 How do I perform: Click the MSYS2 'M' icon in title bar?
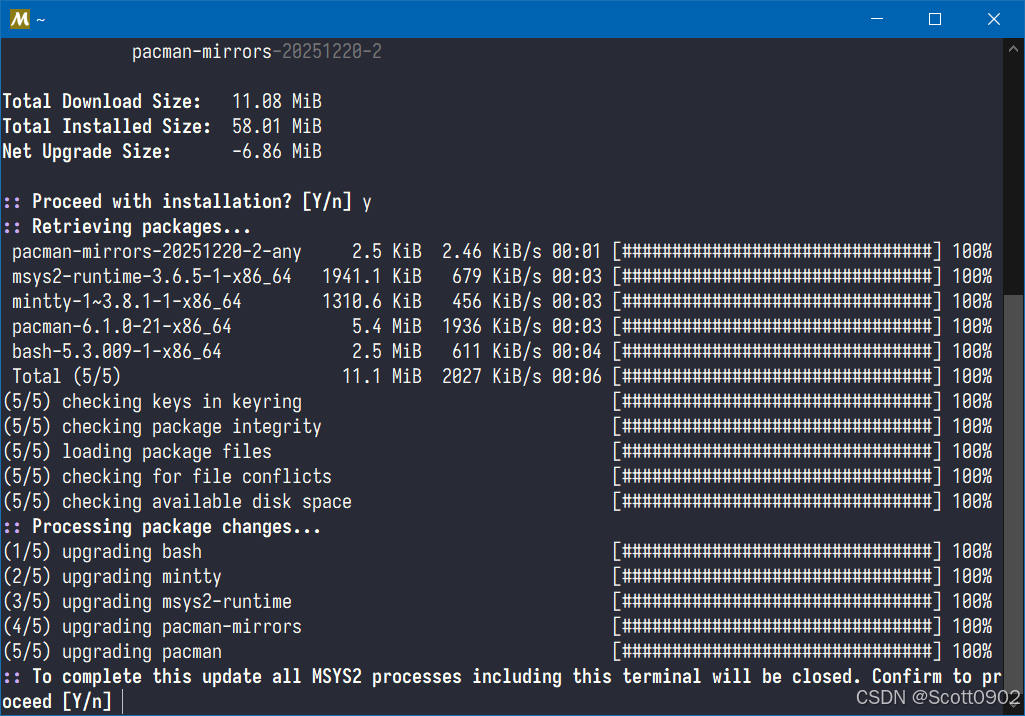point(20,19)
